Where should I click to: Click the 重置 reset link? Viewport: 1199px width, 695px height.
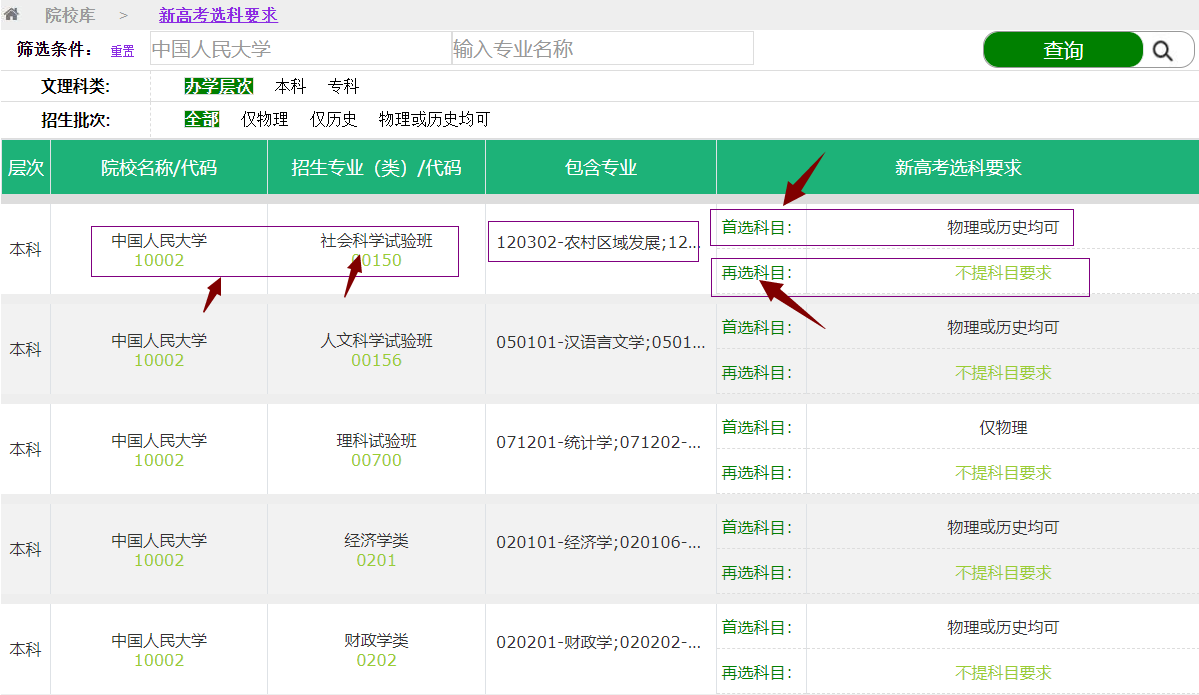click(x=122, y=51)
